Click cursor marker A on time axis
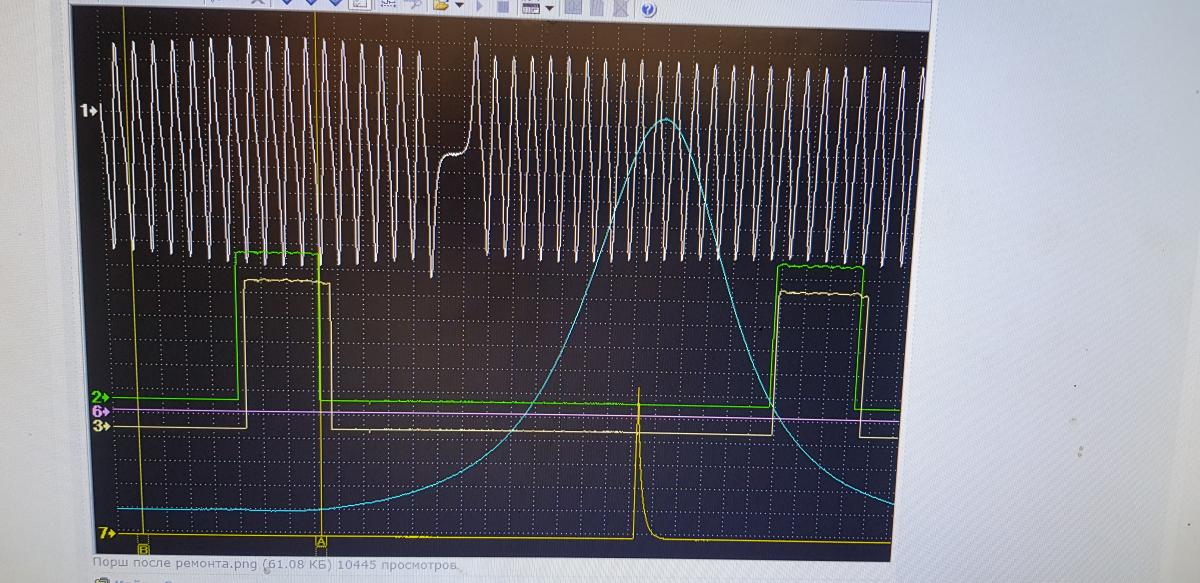Screen dimensions: 1200x583 coord(321,541)
